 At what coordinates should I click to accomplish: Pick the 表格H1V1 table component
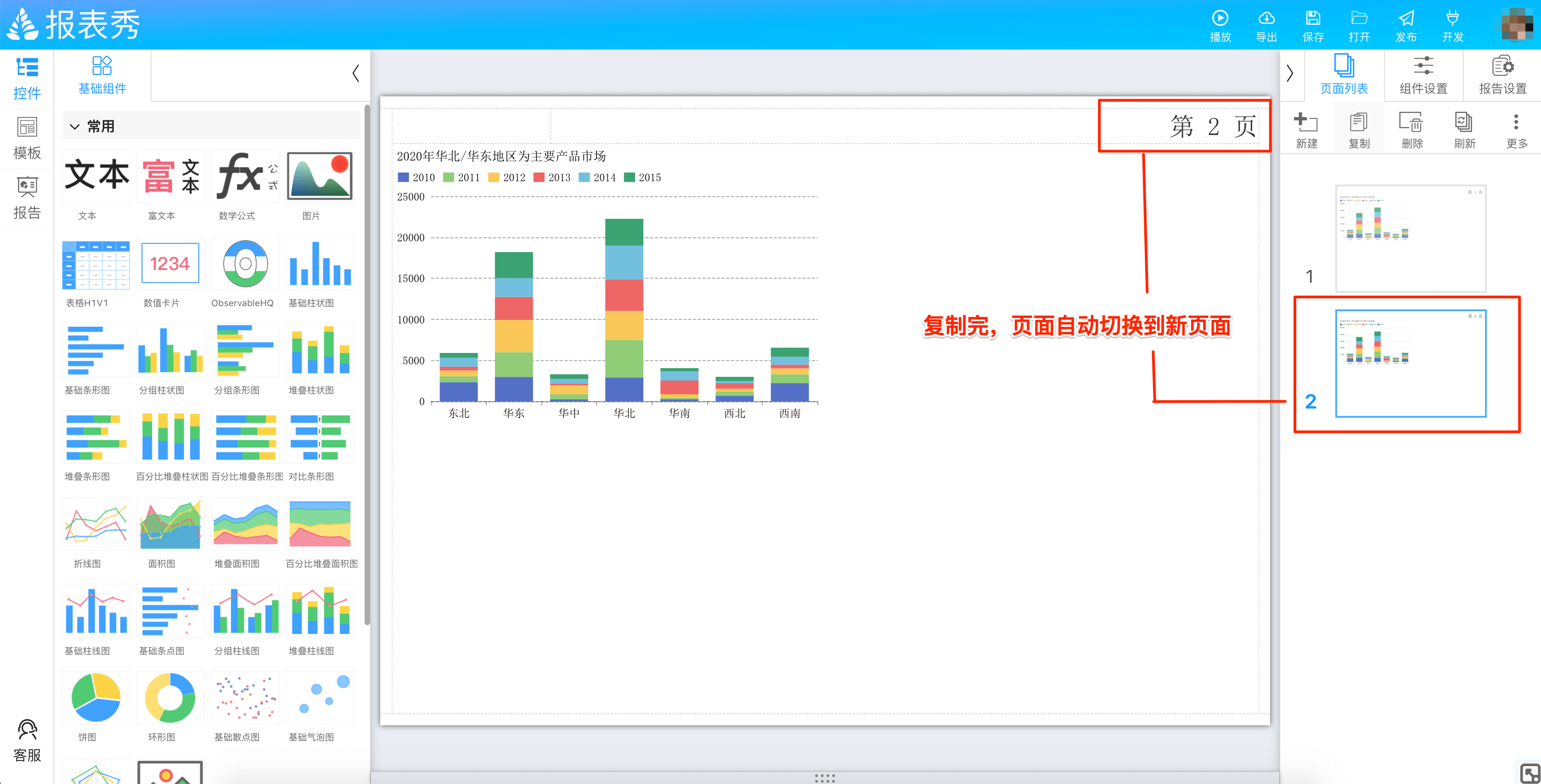[x=96, y=264]
